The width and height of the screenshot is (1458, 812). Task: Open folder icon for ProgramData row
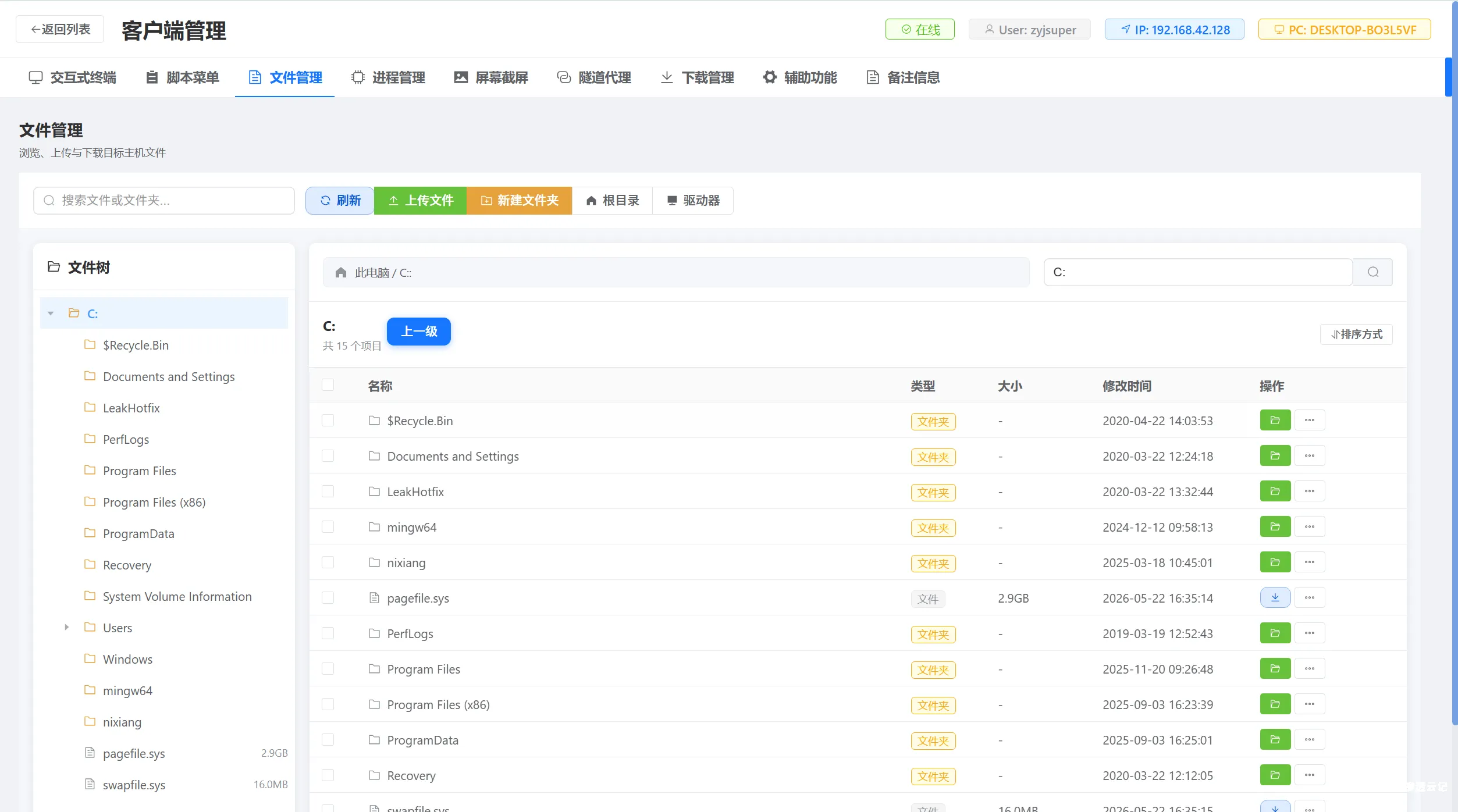[x=1275, y=739]
